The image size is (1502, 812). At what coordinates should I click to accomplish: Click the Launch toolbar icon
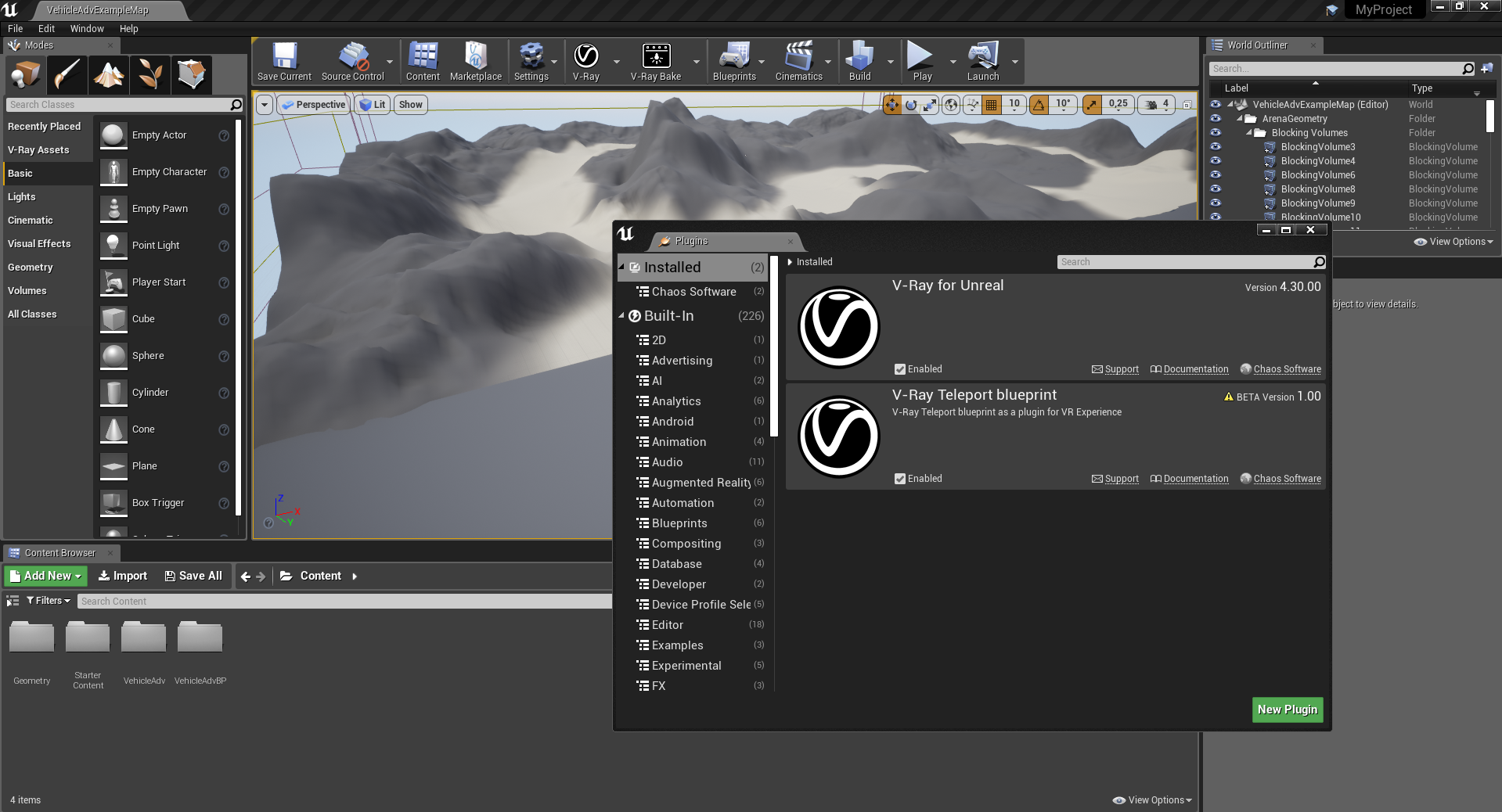point(983,61)
